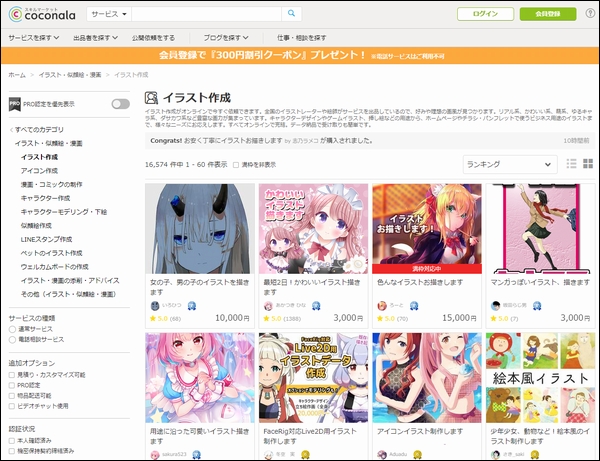The height and width of the screenshot is (461, 600).
Task: Click ホーム breadcrumb link
Action: (17, 75)
